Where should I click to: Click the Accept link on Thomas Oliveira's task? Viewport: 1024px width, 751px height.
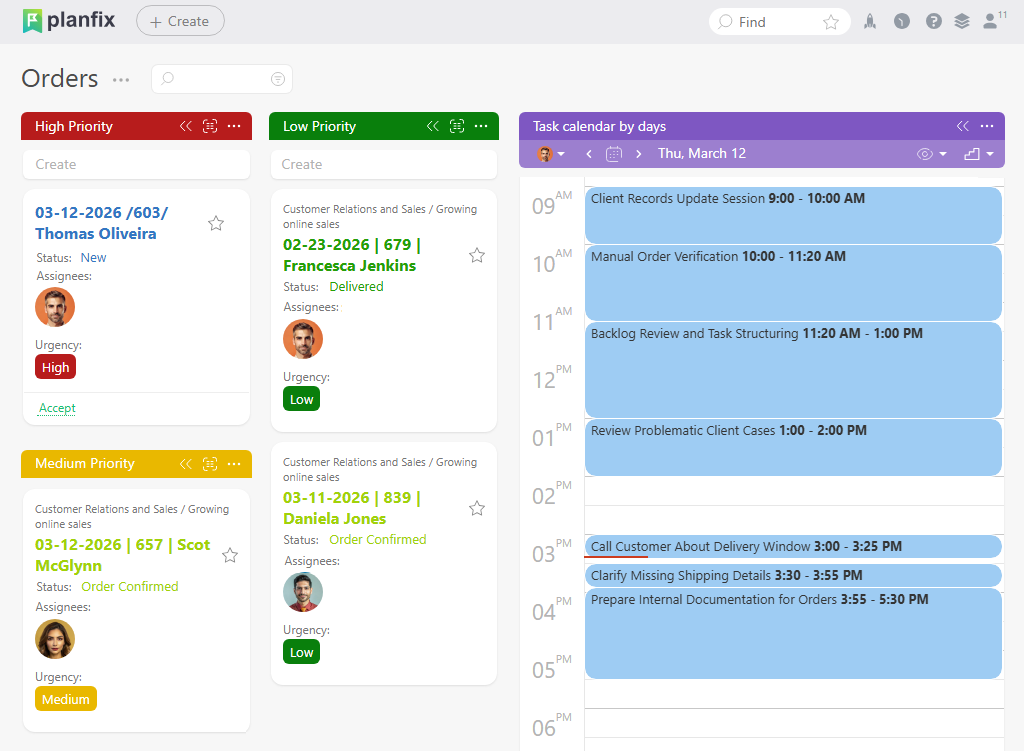click(57, 408)
